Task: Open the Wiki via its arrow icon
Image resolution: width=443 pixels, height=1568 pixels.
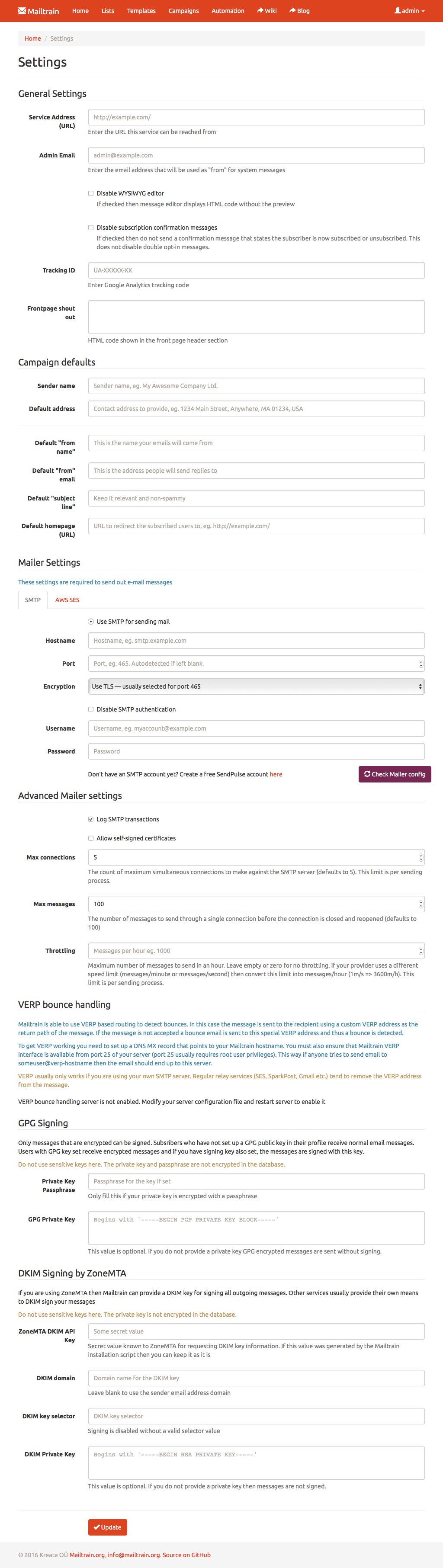Action: pos(260,10)
